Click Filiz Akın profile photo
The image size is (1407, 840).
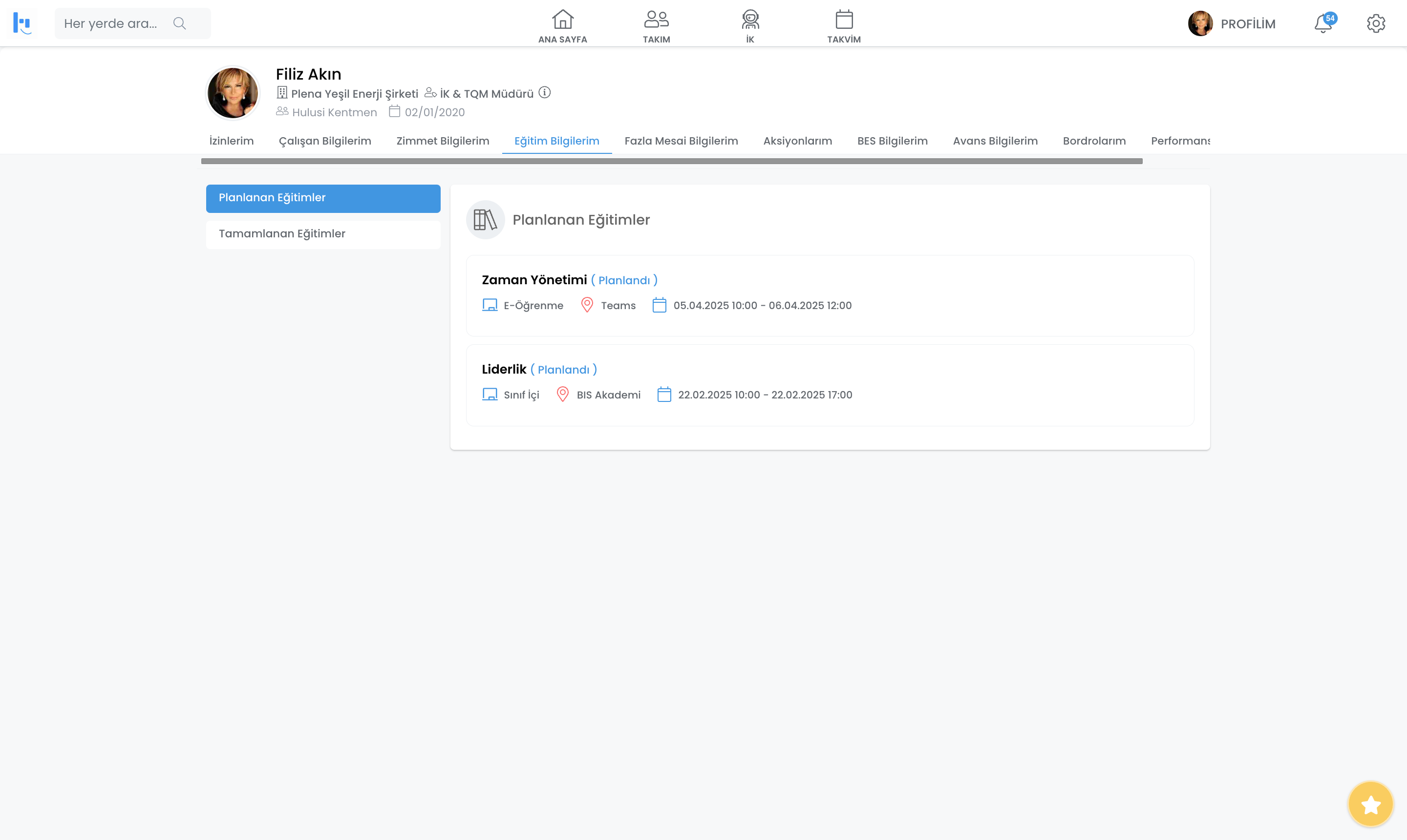tap(233, 93)
